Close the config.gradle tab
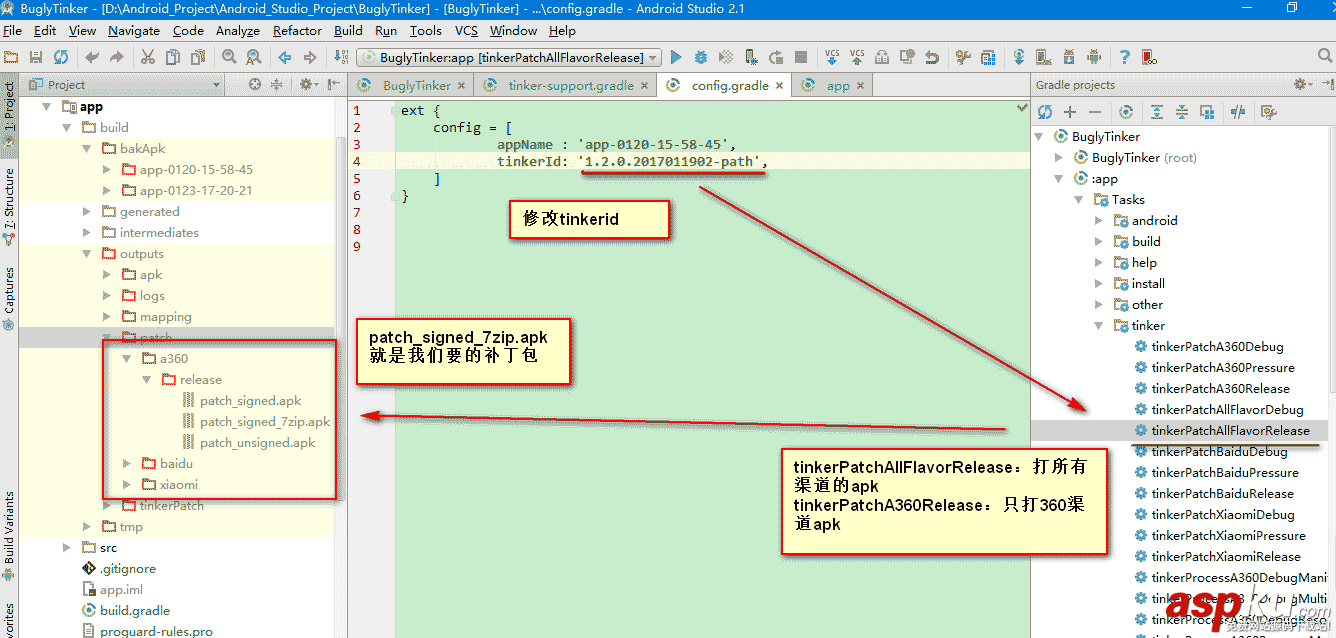1336x638 pixels. coord(779,86)
